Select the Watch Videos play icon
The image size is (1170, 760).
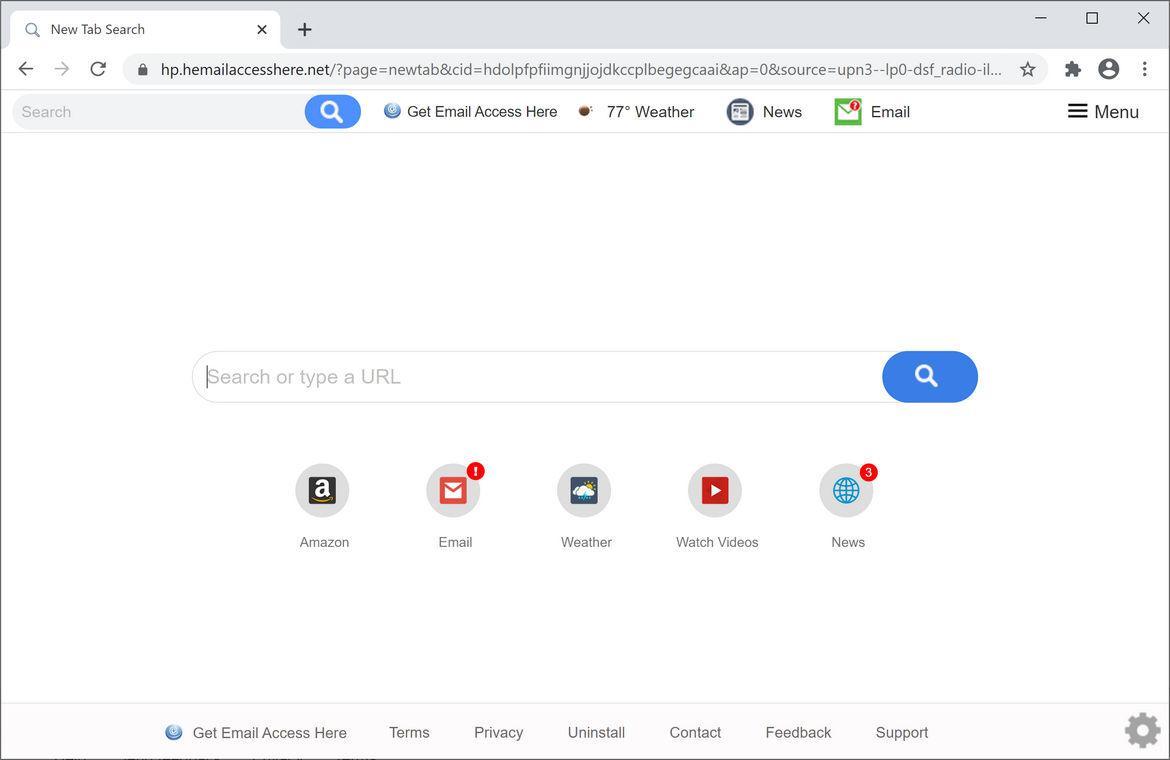click(x=715, y=490)
